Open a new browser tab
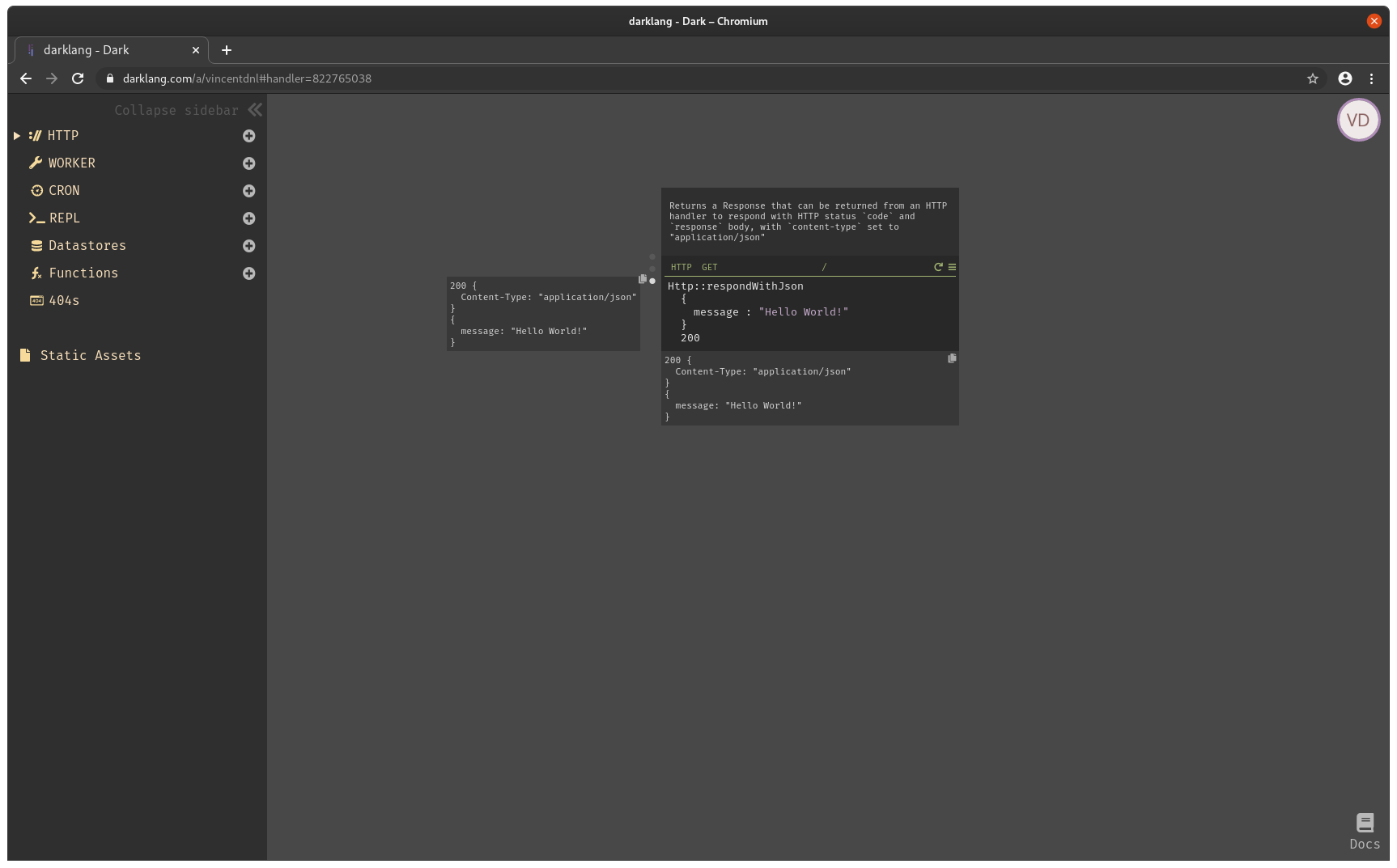1397x868 pixels. 227,50
